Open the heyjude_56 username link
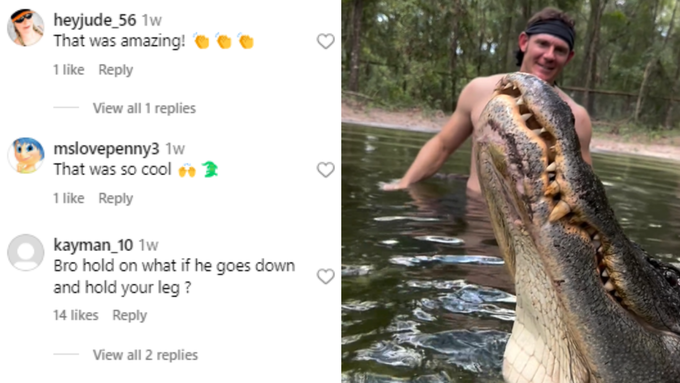 tap(95, 20)
